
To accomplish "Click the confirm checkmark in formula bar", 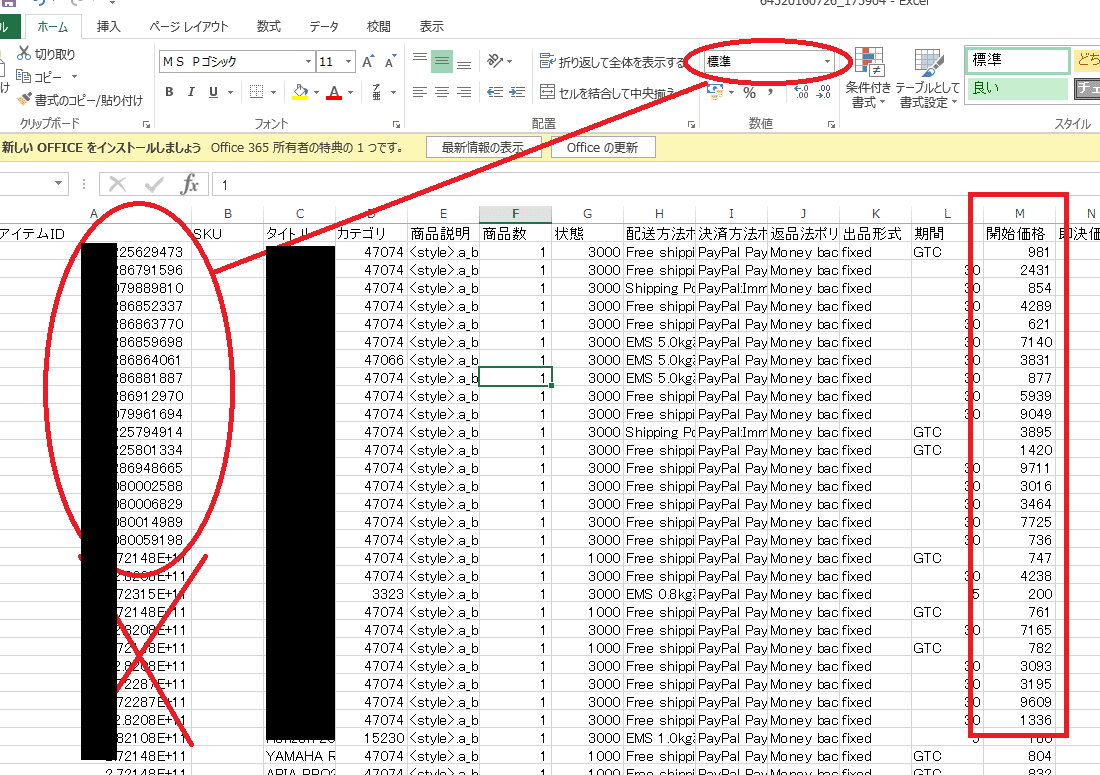I will 154,184.
